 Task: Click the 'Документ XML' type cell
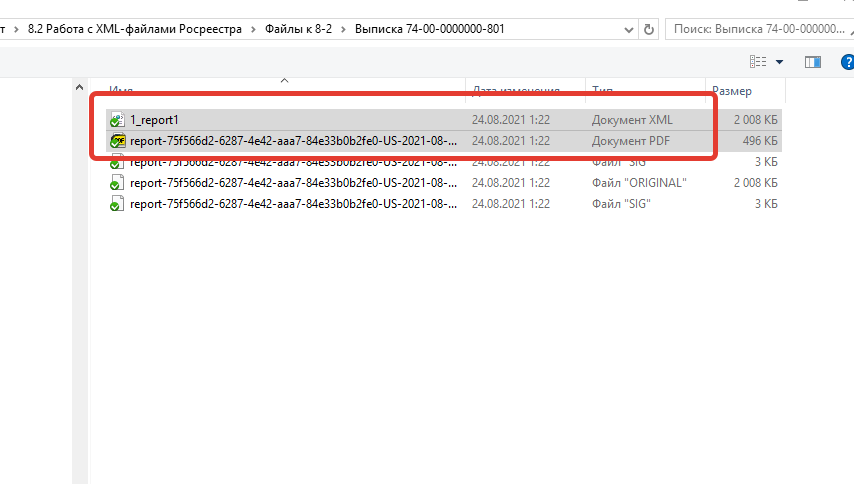[x=632, y=120]
